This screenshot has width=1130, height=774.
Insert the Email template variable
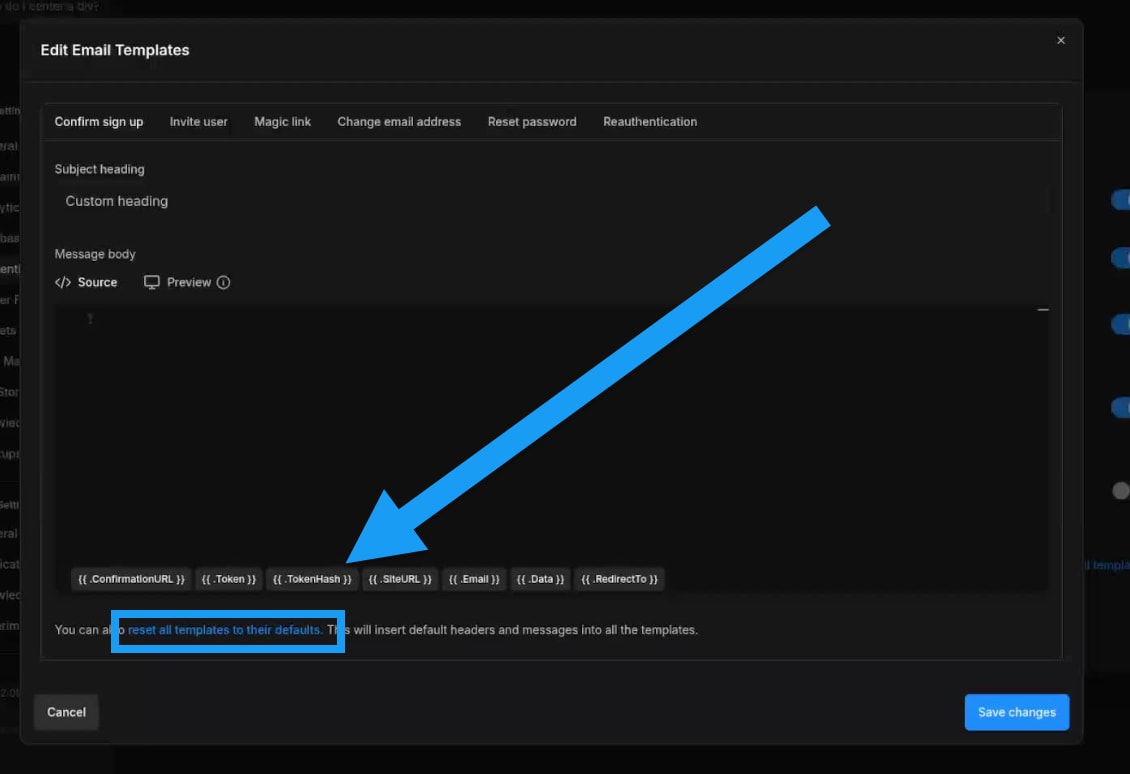pyautogui.click(x=475, y=579)
